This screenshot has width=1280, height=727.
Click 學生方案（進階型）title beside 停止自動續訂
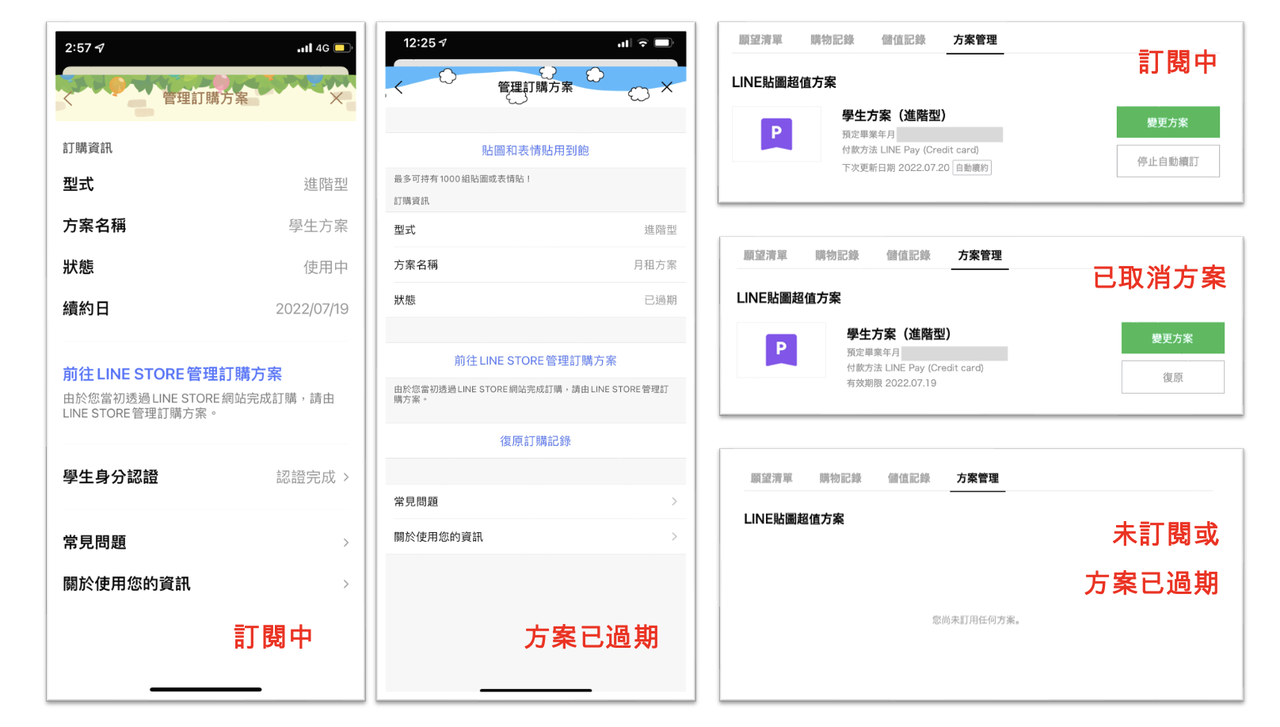[x=896, y=116]
